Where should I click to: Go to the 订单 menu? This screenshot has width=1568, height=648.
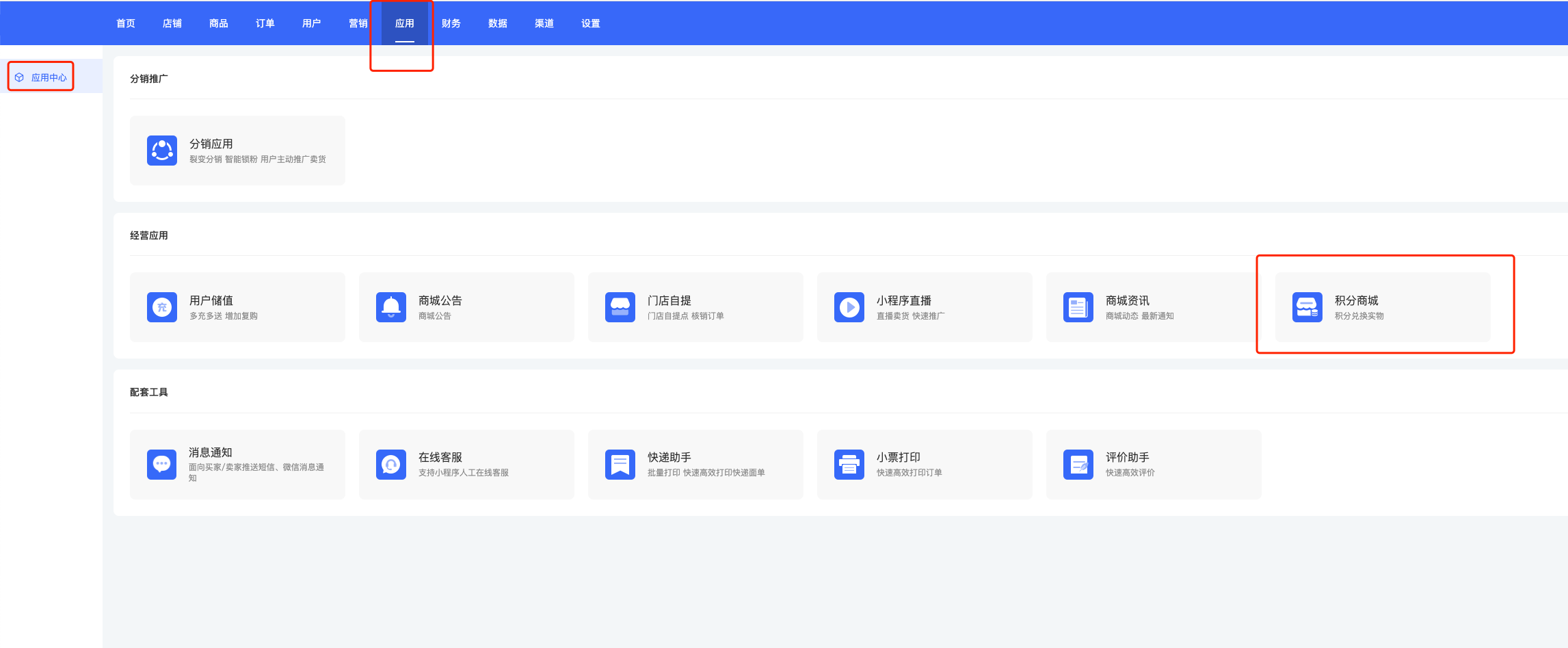pos(265,23)
